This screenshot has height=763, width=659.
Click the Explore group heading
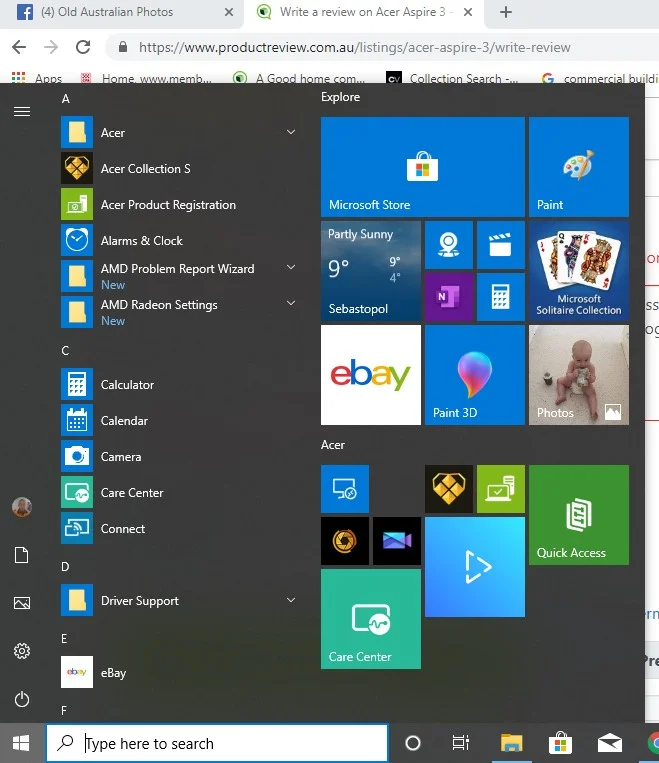pos(340,97)
